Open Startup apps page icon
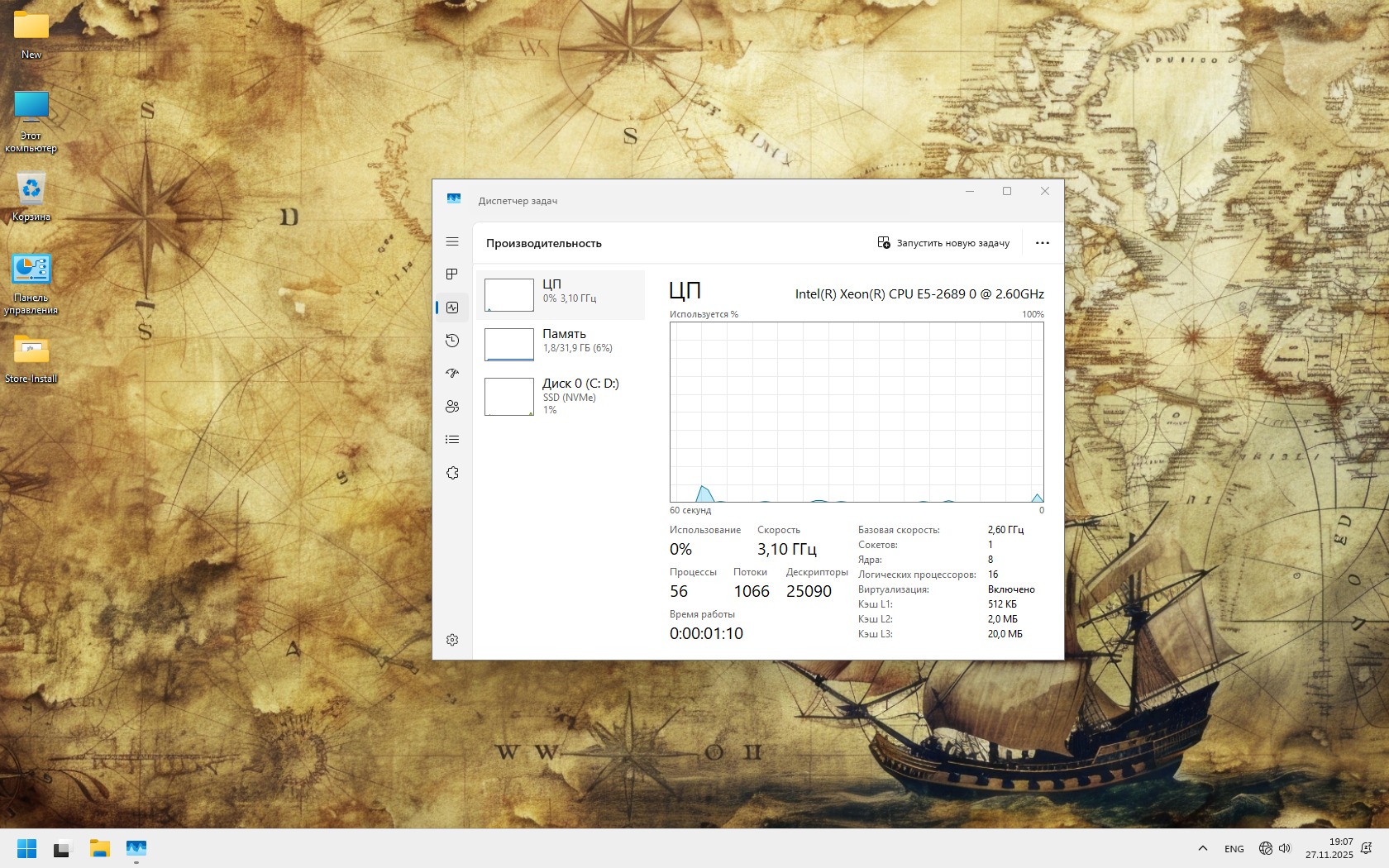This screenshot has width=1389, height=868. pos(452,374)
